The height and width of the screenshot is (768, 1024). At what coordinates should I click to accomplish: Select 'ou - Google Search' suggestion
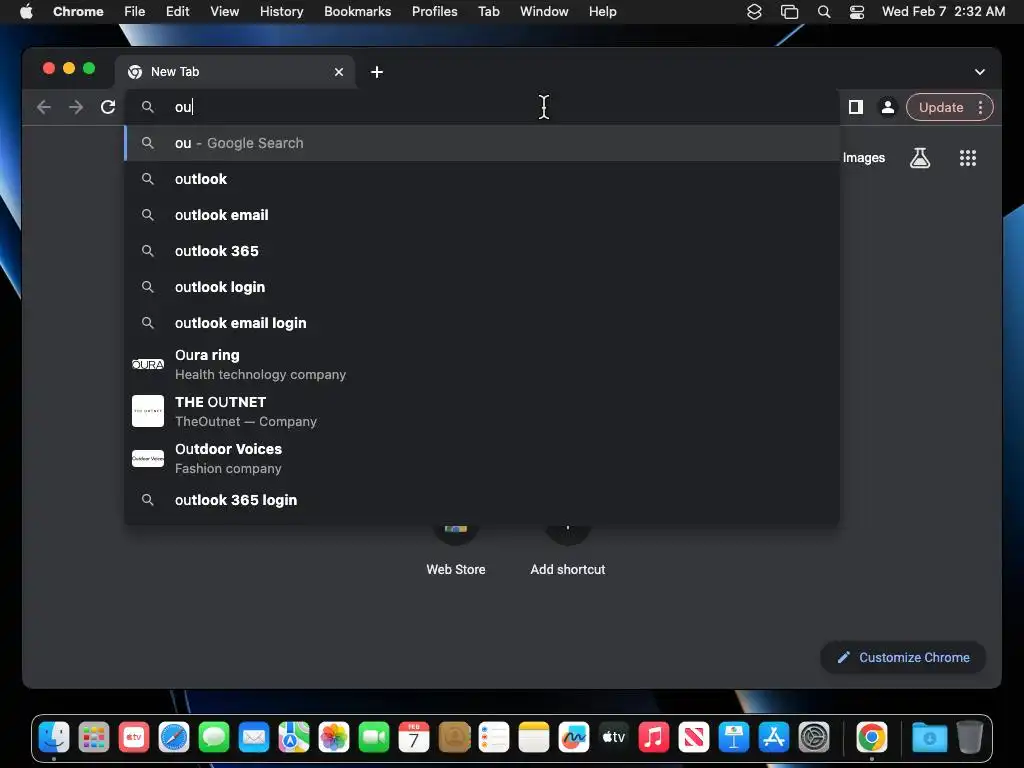pos(482,143)
